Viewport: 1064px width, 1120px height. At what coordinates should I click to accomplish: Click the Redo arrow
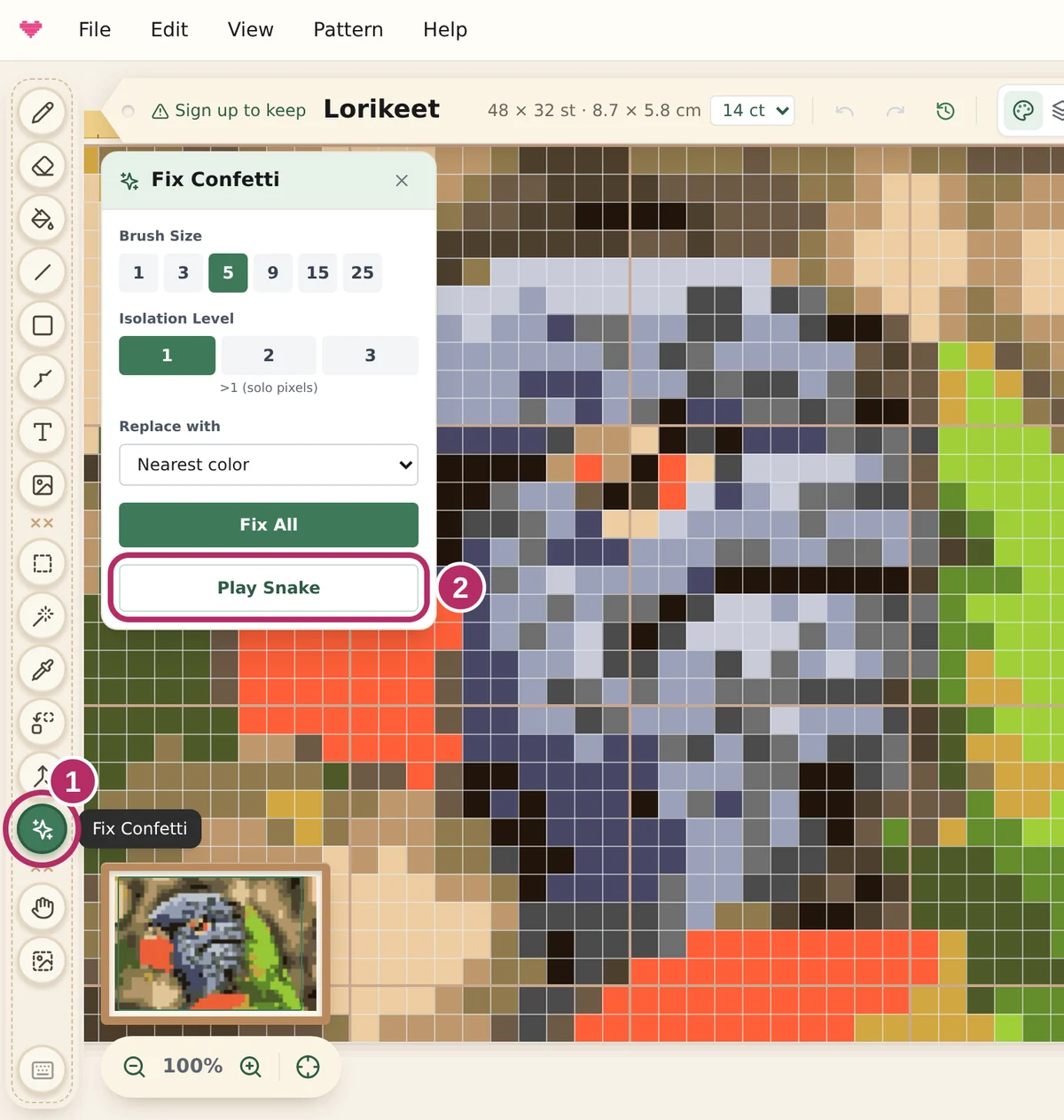click(896, 111)
